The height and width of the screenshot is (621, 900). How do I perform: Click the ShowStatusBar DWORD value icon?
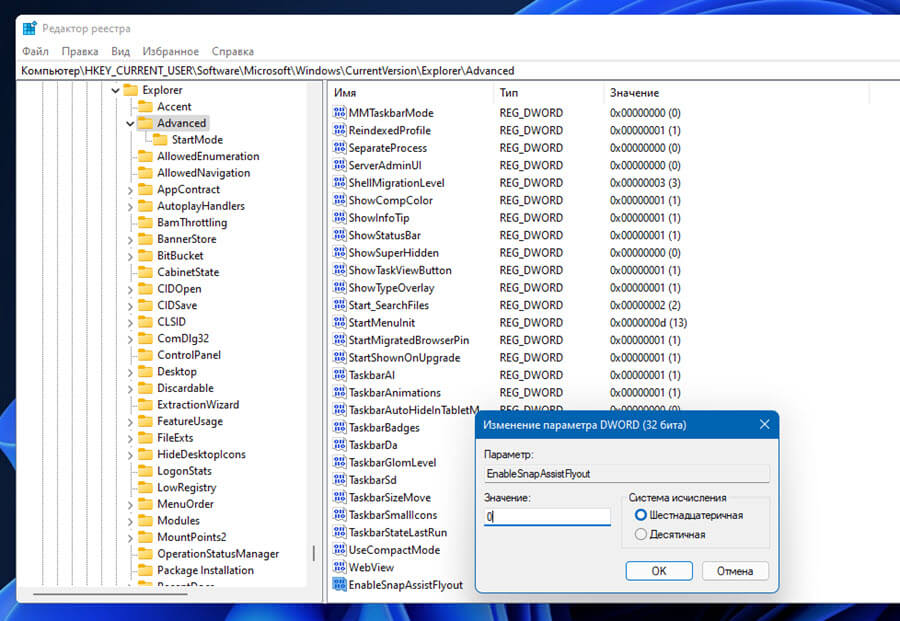(x=339, y=235)
